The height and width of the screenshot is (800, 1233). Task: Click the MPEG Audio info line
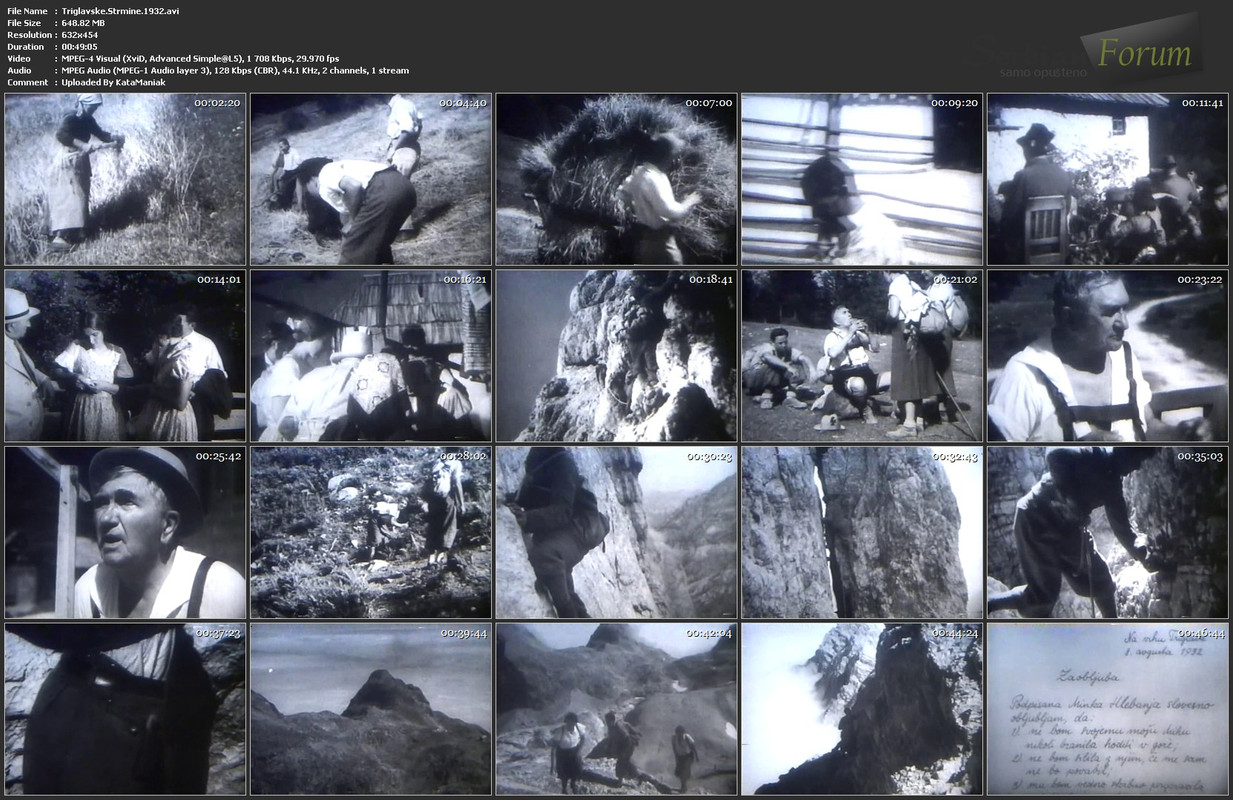click(235, 71)
